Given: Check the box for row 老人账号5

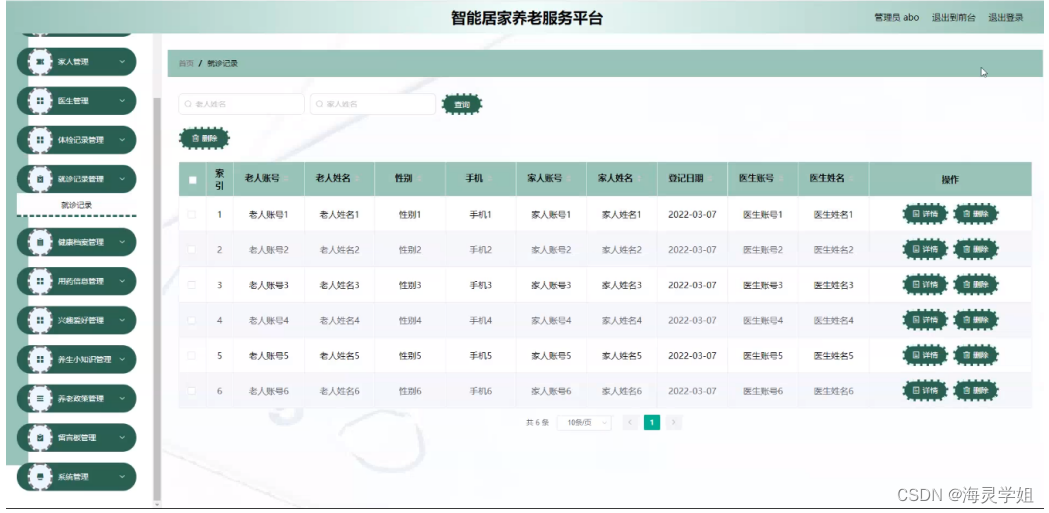Looking at the screenshot, I should click(x=192, y=356).
